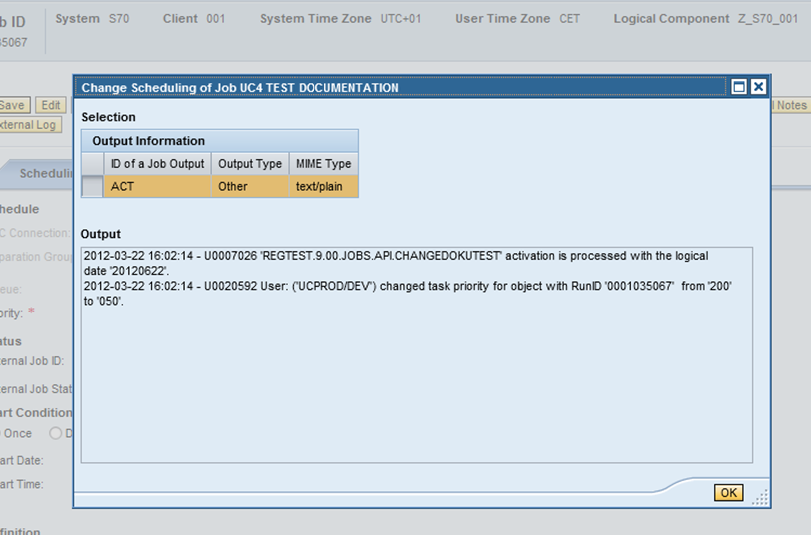Sort by 'Output Type' column header

coord(250,163)
